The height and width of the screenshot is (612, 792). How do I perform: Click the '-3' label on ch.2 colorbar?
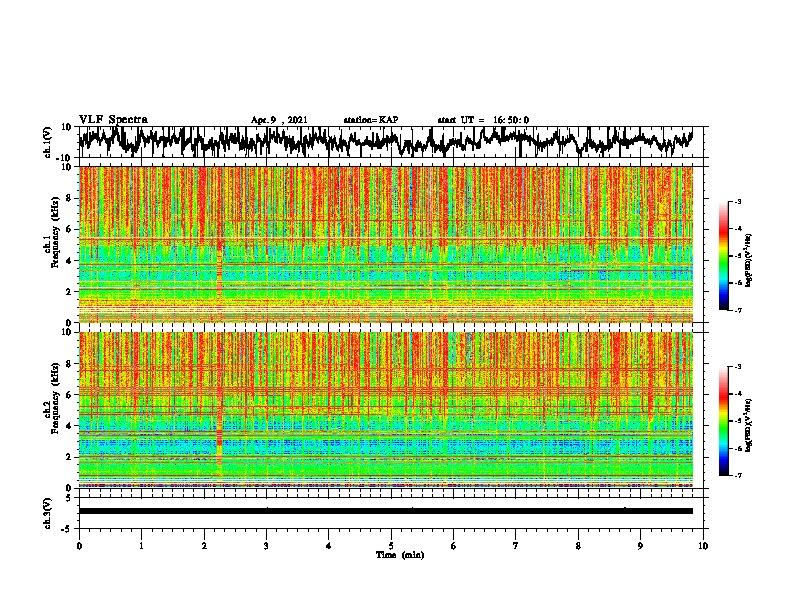pyautogui.click(x=737, y=367)
